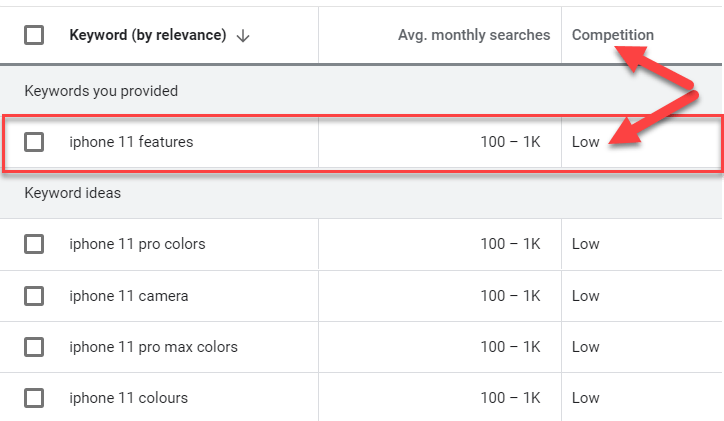The image size is (724, 421).
Task: Click the Keywords you provided section label
Action: coord(101,91)
